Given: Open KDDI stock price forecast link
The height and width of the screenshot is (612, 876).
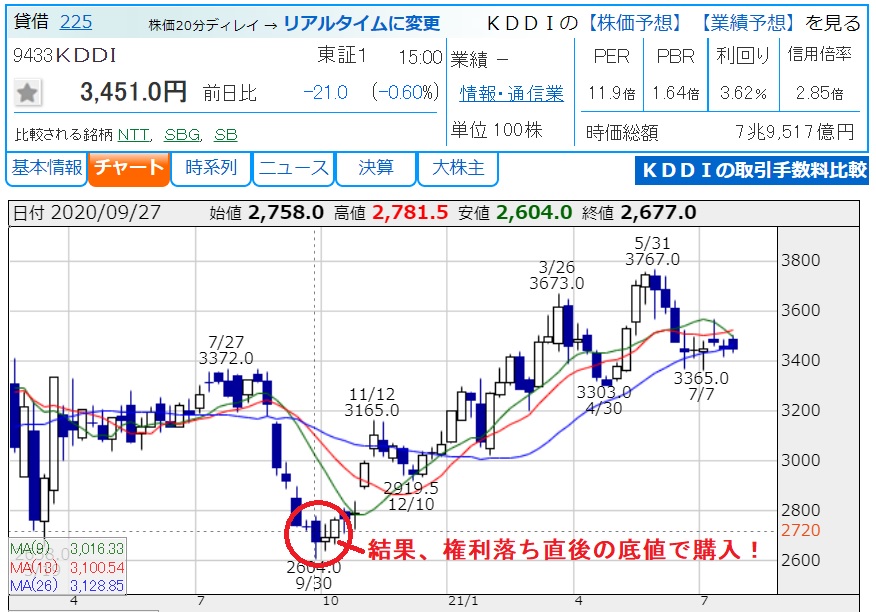Looking at the screenshot, I should click(636, 22).
